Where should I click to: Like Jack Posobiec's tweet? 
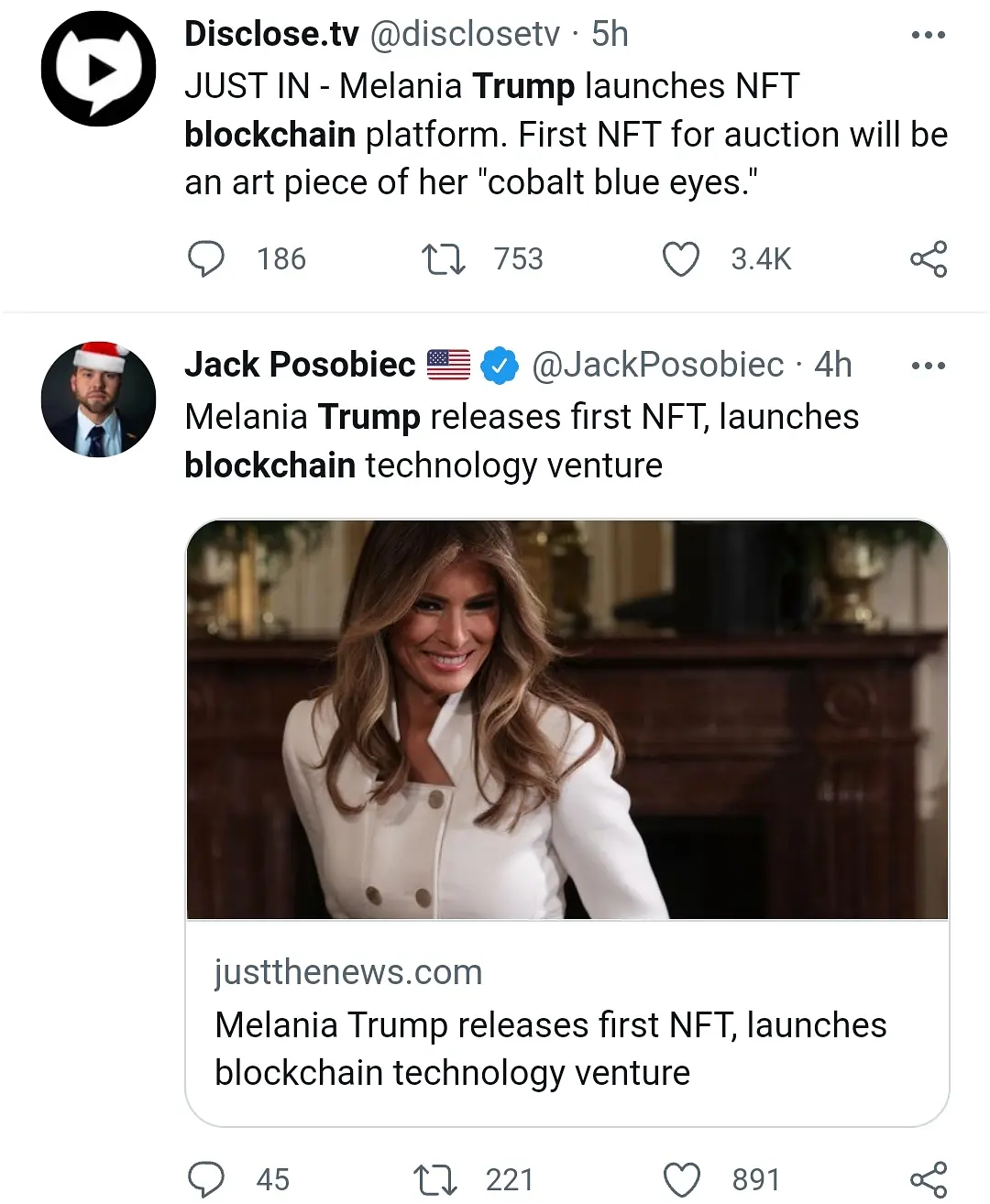[x=681, y=1179]
